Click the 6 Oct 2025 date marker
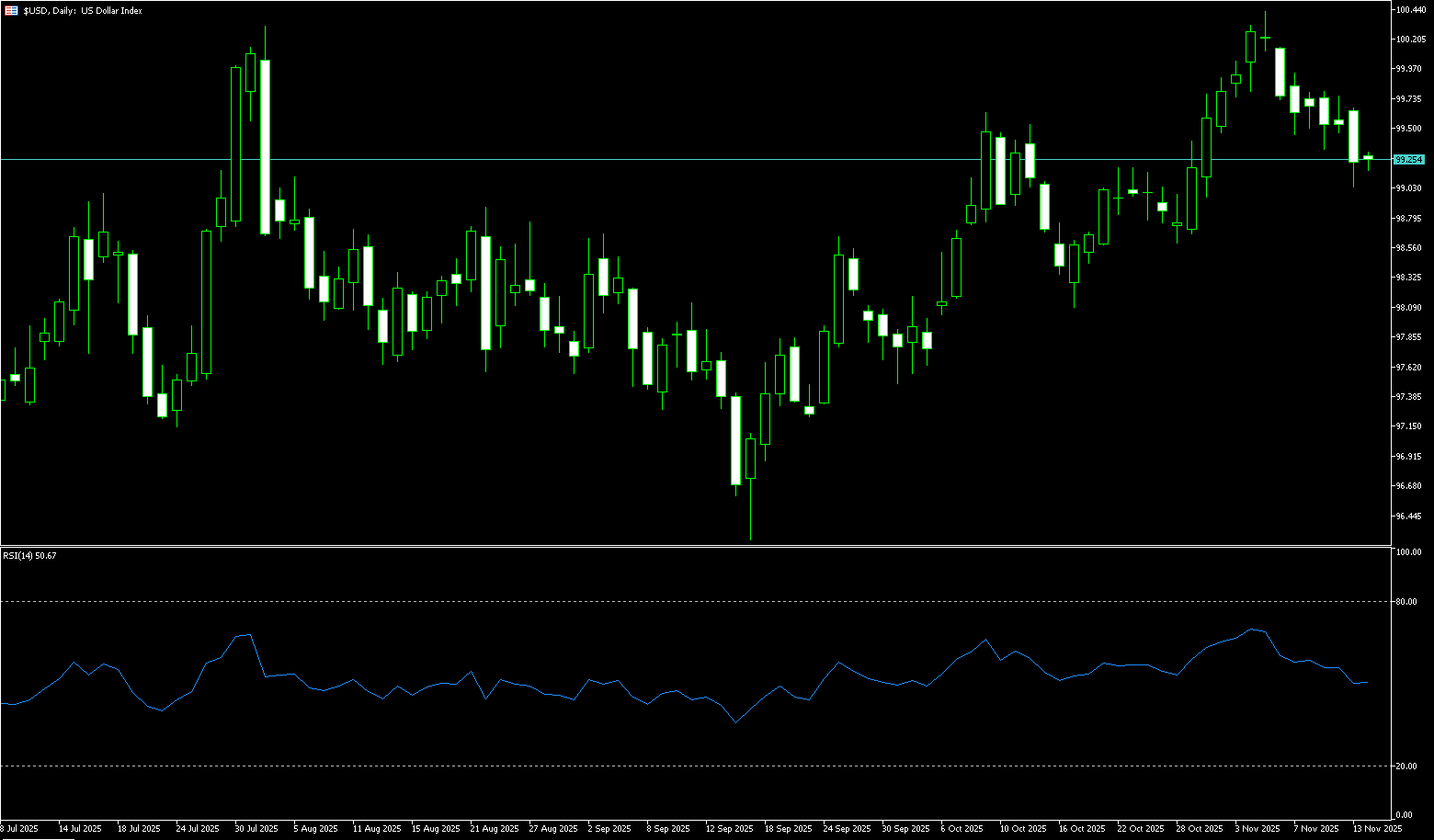This screenshot has height=840, width=1434. coord(962,829)
